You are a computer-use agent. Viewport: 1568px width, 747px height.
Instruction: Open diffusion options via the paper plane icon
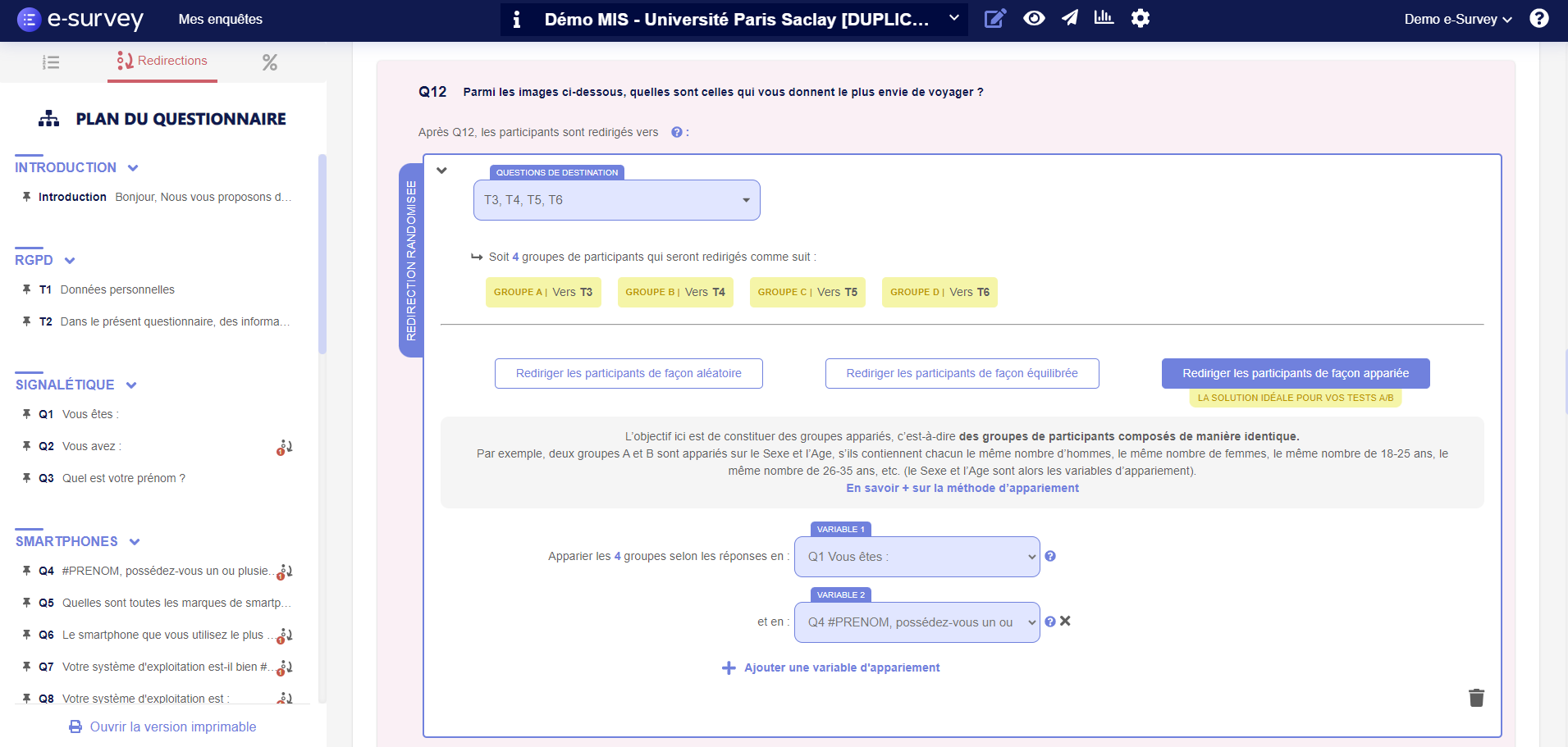(x=1069, y=18)
